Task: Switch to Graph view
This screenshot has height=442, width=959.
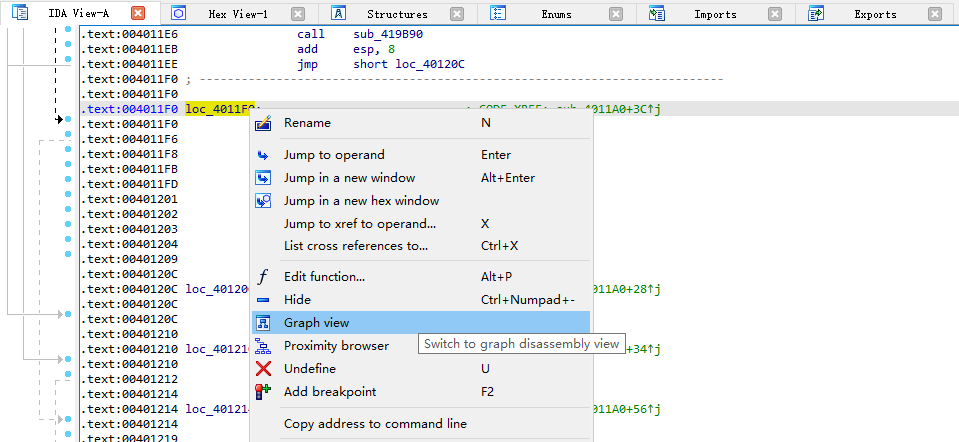Action: [x=421, y=323]
